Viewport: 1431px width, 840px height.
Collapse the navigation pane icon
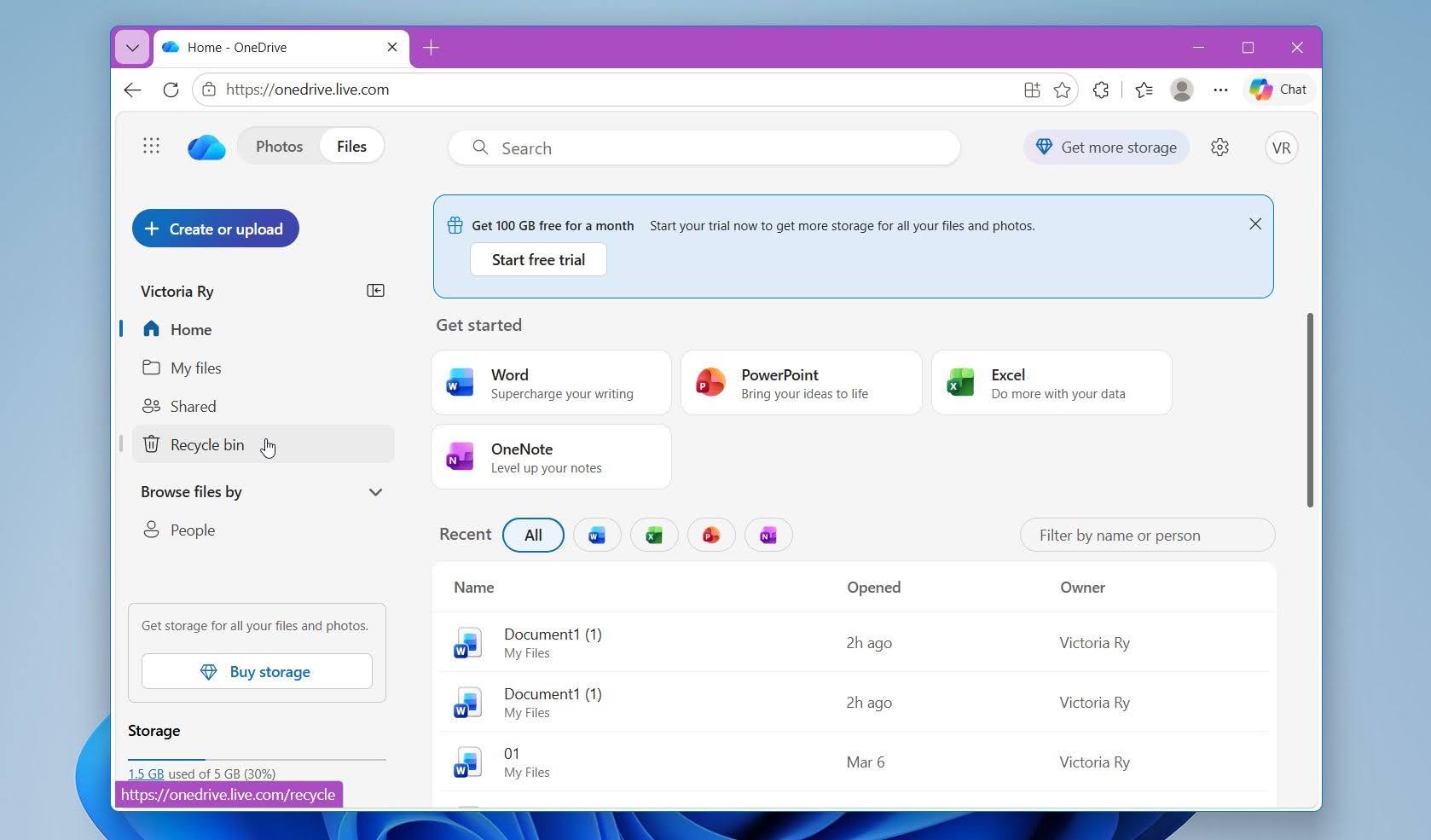(375, 291)
